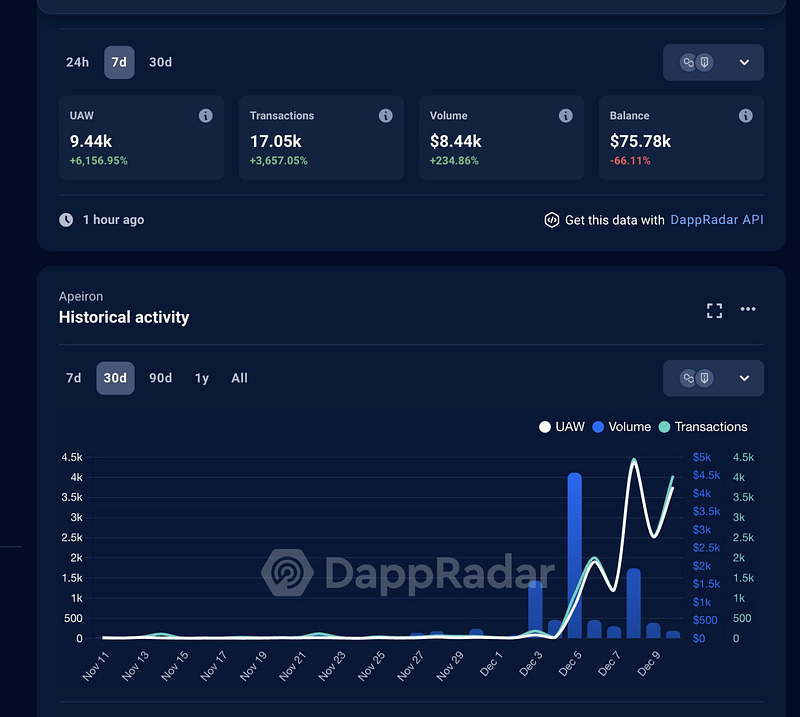800x717 pixels.
Task: Click the UAW 9.44k value
Action: coord(91,141)
